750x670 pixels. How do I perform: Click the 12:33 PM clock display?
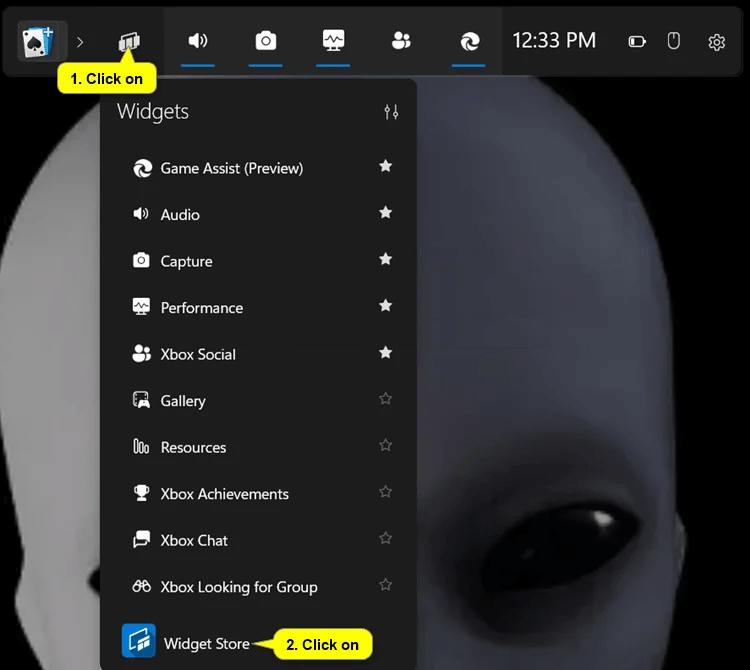[554, 41]
